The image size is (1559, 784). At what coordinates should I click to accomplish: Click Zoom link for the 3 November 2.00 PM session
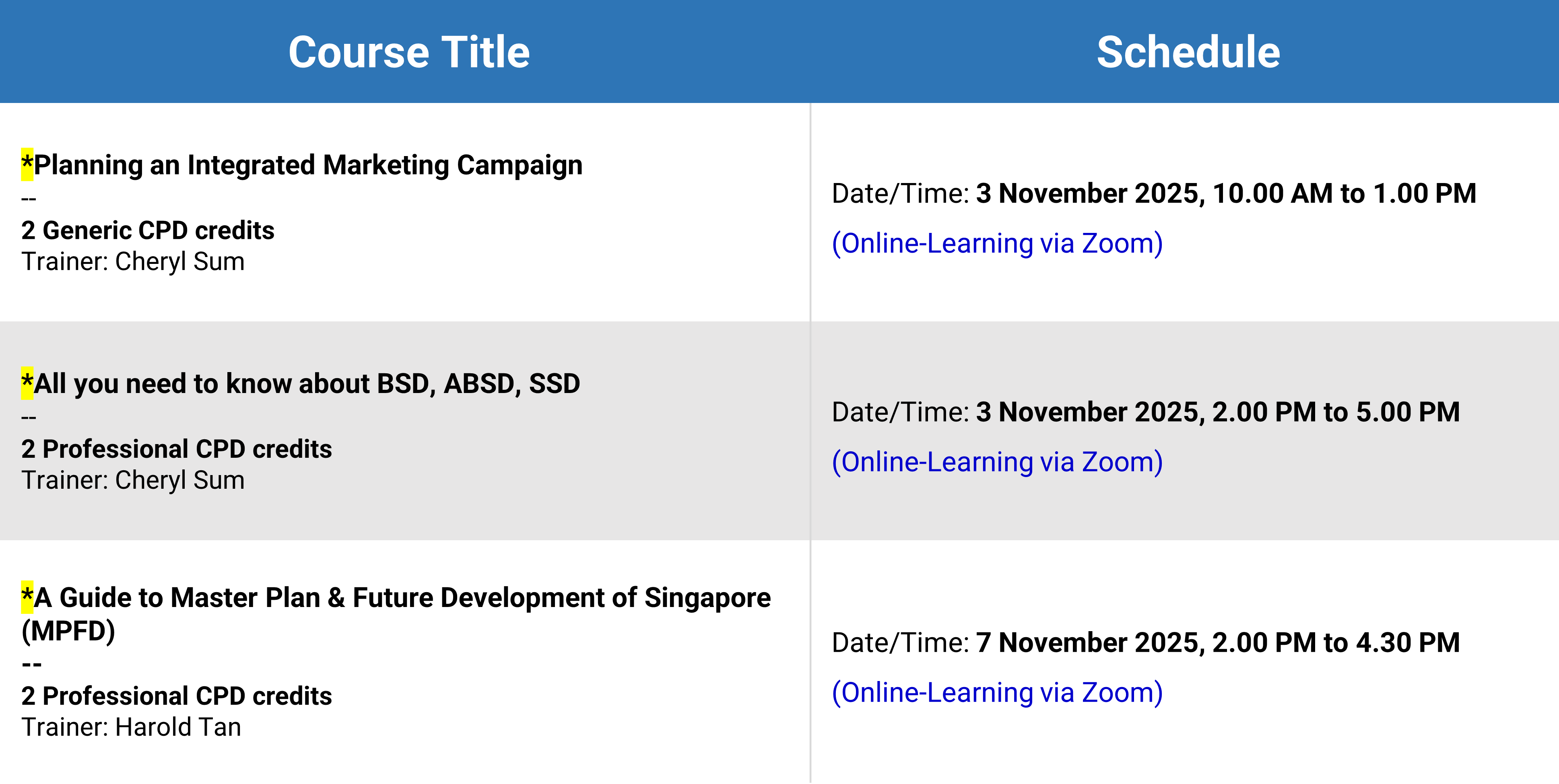[x=997, y=462]
